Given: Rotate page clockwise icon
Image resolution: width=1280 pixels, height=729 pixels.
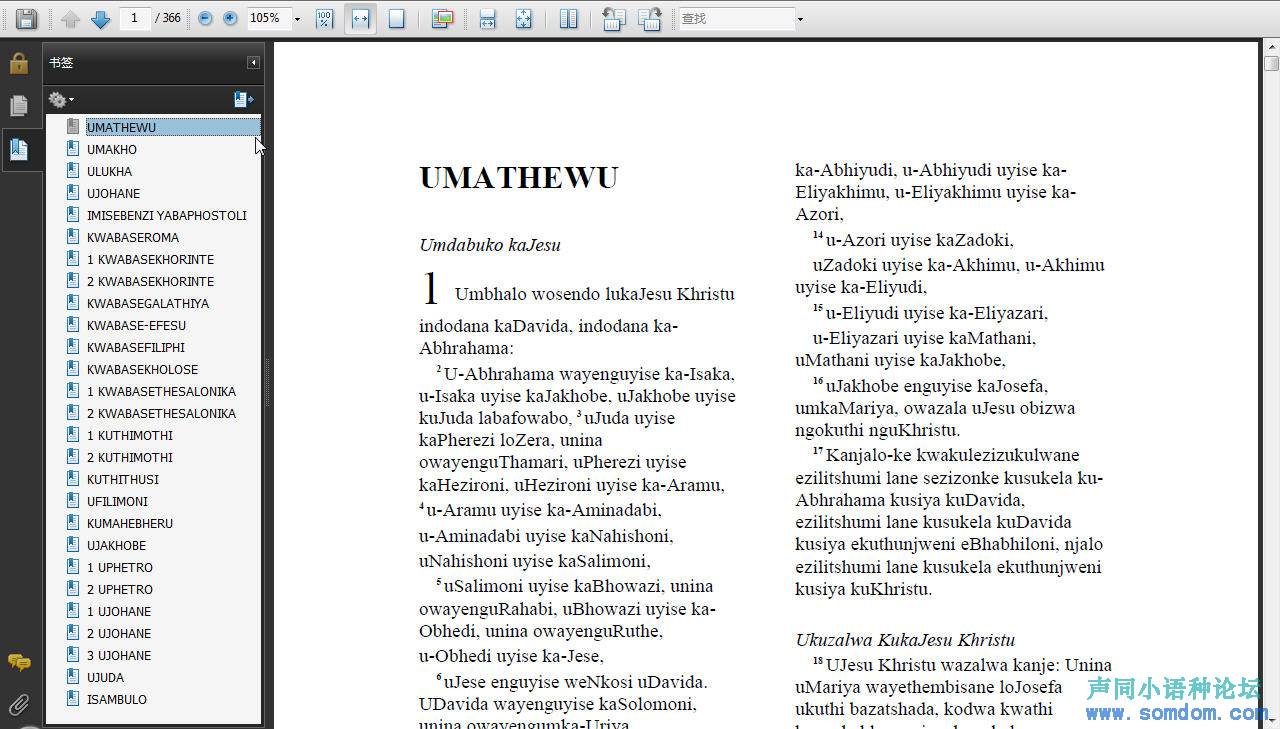Looking at the screenshot, I should (649, 19).
